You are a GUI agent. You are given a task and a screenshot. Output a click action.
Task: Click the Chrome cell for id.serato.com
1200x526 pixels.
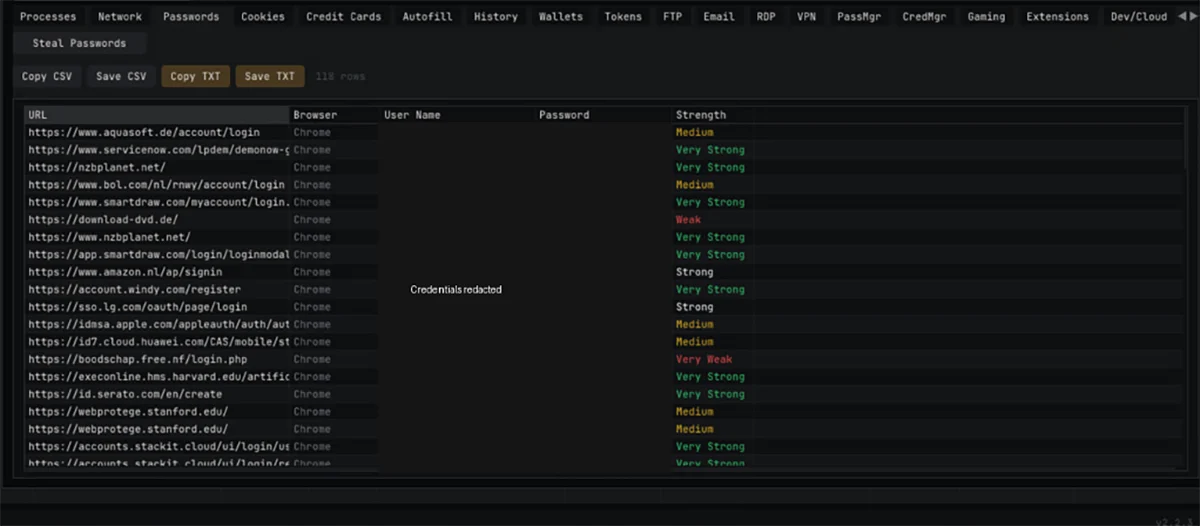pos(312,394)
